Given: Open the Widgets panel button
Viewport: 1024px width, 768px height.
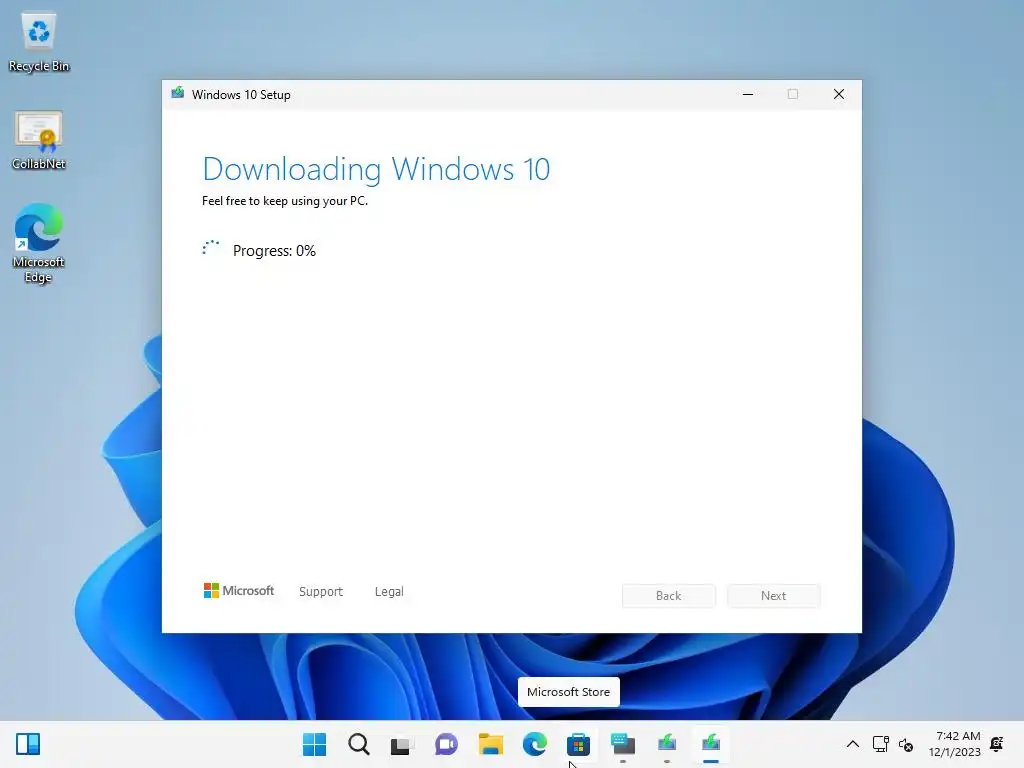Looking at the screenshot, I should click(28, 744).
